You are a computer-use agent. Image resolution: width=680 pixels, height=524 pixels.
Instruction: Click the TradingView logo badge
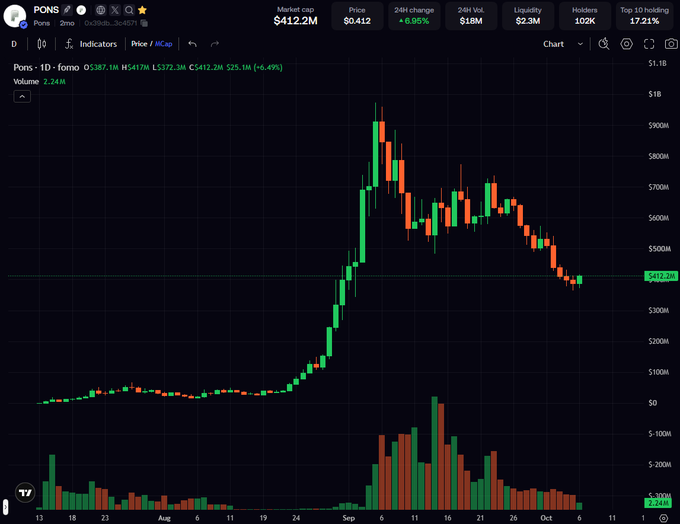(x=25, y=493)
